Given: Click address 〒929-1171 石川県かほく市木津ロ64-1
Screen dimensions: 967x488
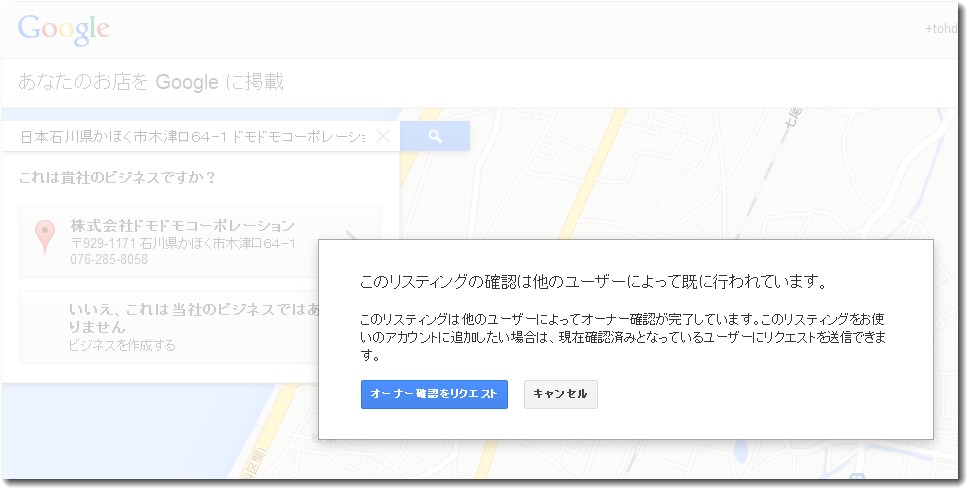Looking at the screenshot, I should click(183, 244).
